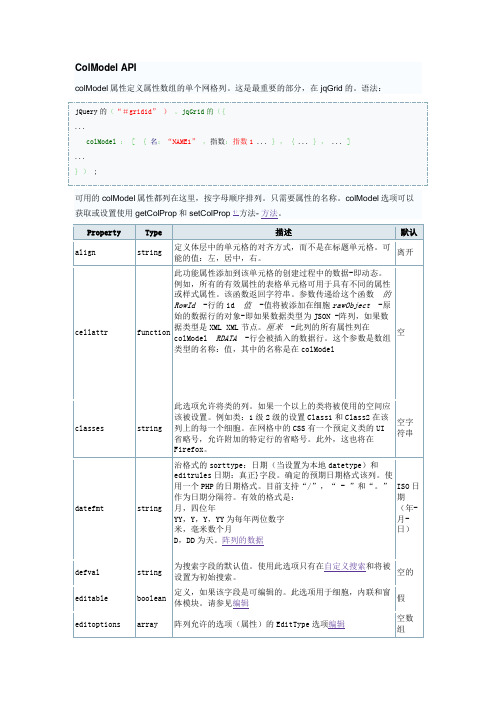Click the Property column header
The width and height of the screenshot is (496, 702).
[104, 232]
